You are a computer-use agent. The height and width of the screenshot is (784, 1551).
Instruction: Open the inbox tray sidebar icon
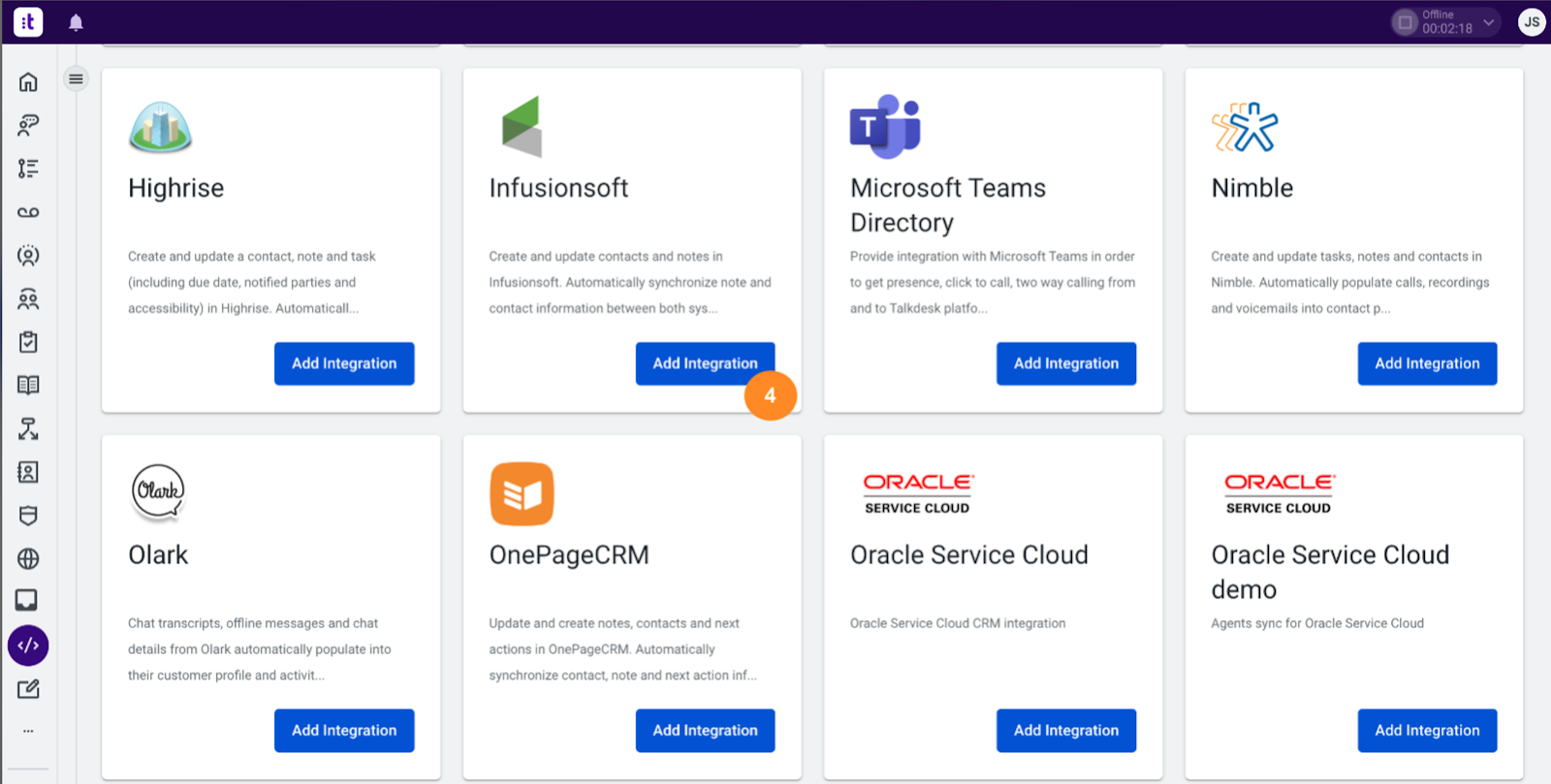point(27,601)
